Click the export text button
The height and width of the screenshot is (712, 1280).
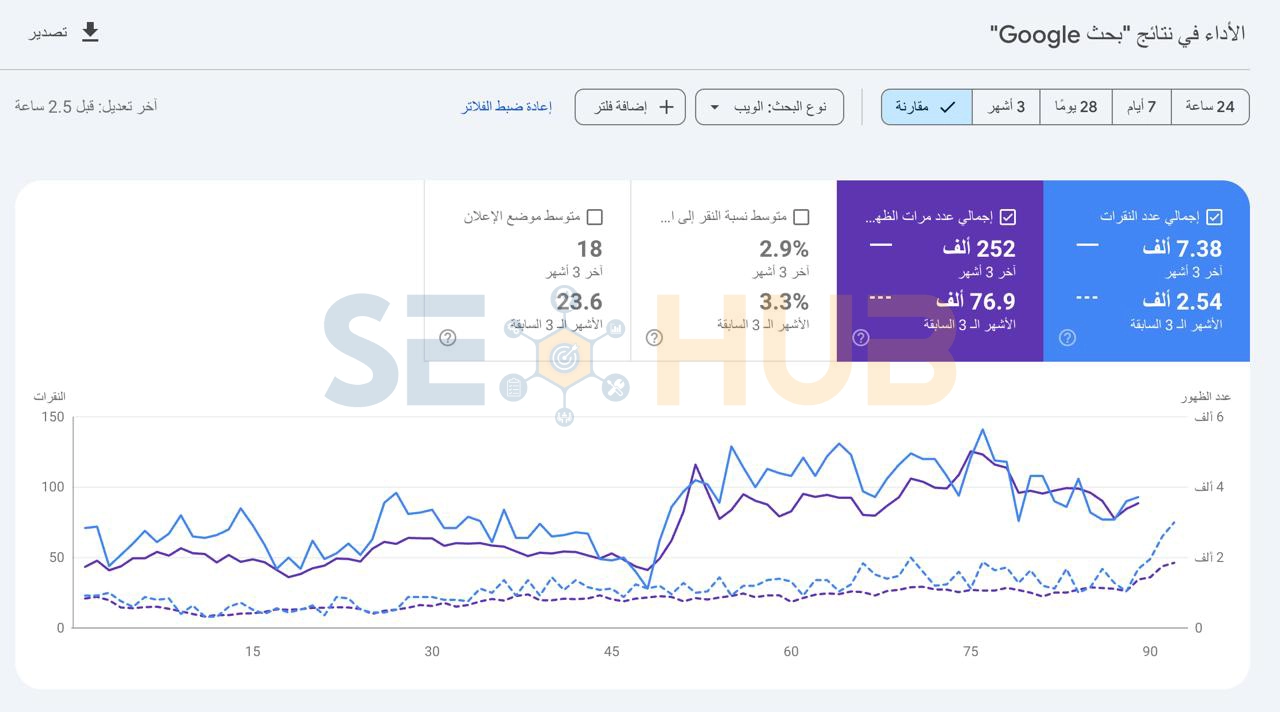[x=48, y=32]
